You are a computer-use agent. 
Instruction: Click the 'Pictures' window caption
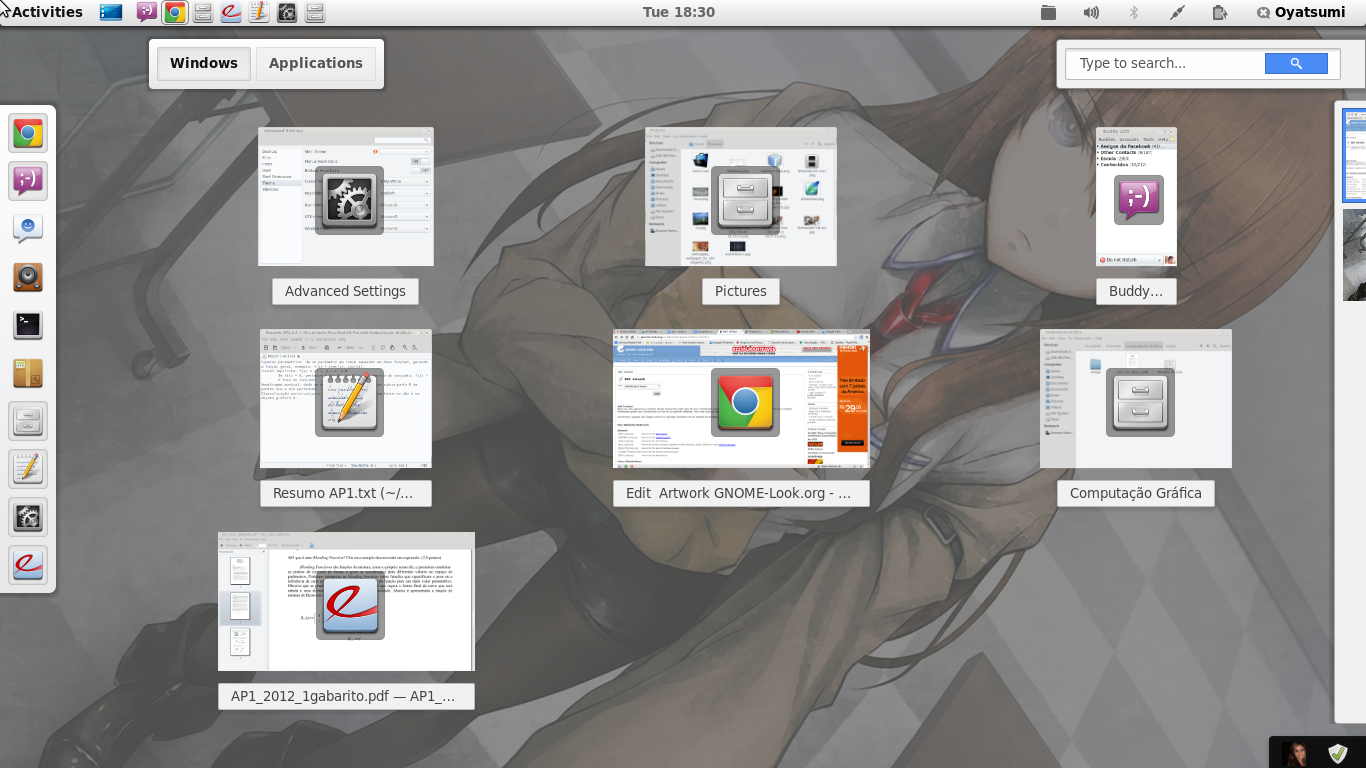click(x=741, y=291)
